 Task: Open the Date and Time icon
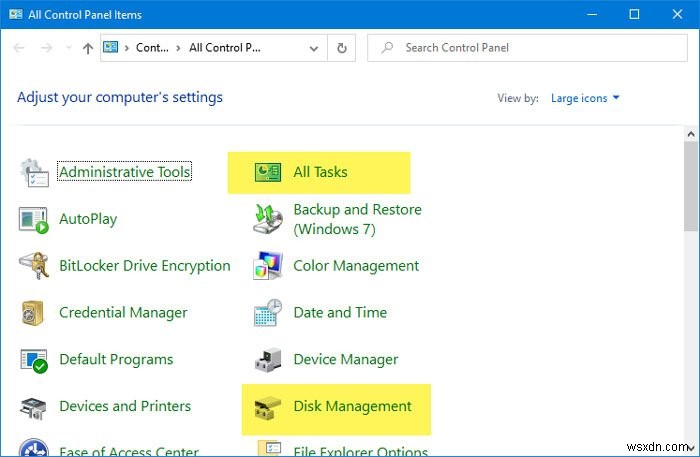[x=268, y=313]
